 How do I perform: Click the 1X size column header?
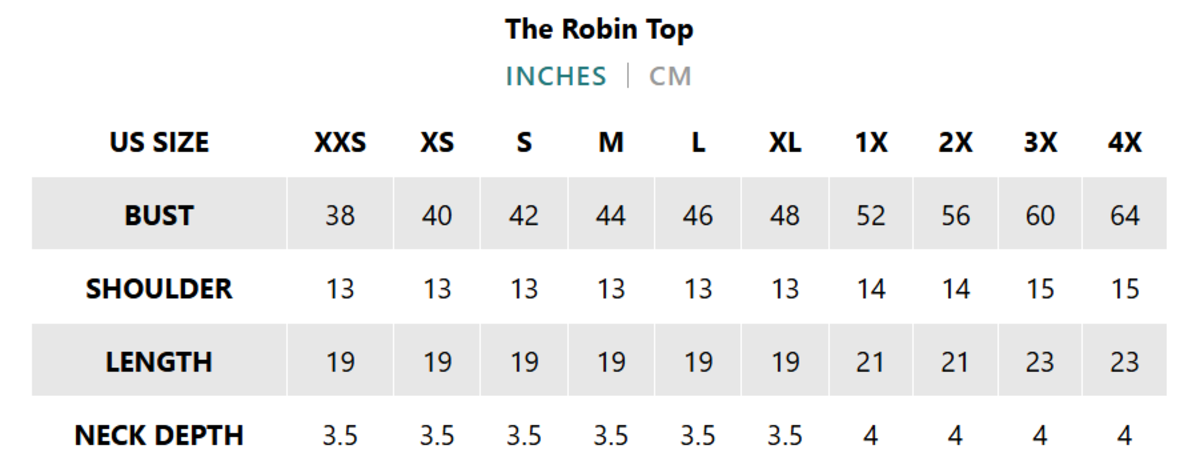click(871, 142)
